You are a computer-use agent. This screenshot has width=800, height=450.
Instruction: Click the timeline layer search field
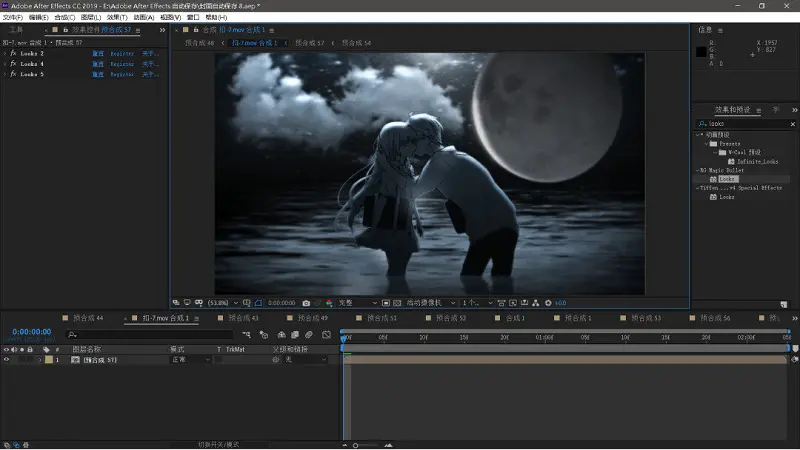pos(150,335)
